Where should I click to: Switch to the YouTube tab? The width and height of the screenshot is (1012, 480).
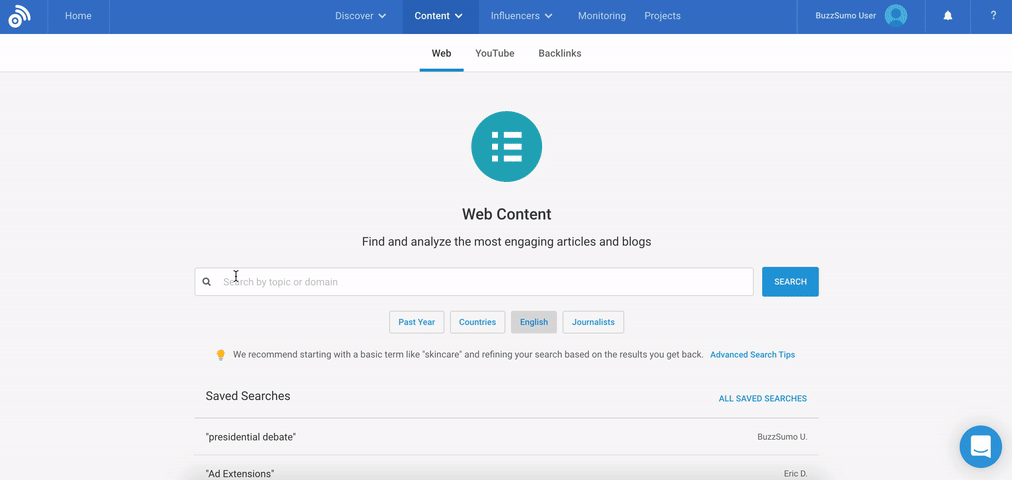(494, 53)
